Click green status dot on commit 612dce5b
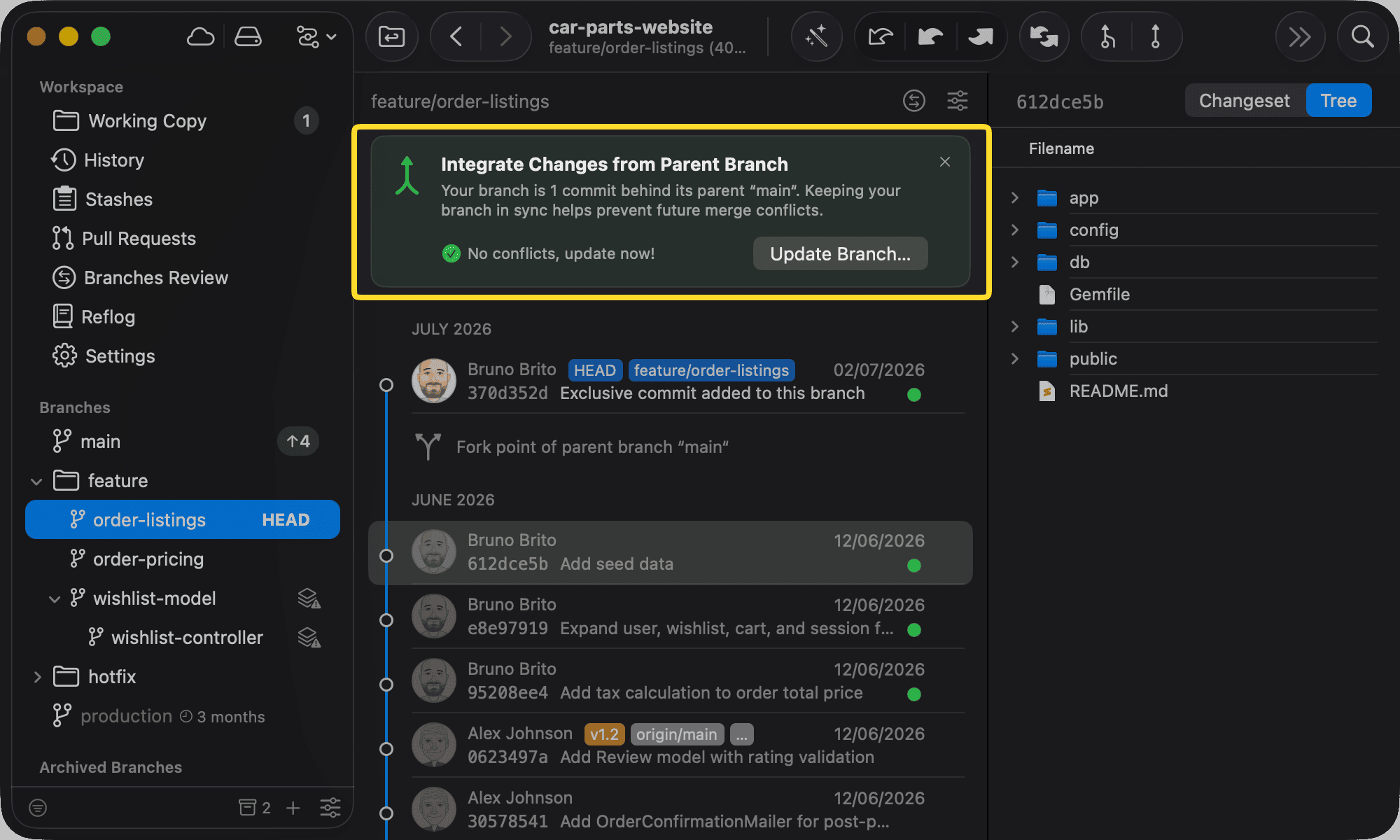 coord(913,566)
